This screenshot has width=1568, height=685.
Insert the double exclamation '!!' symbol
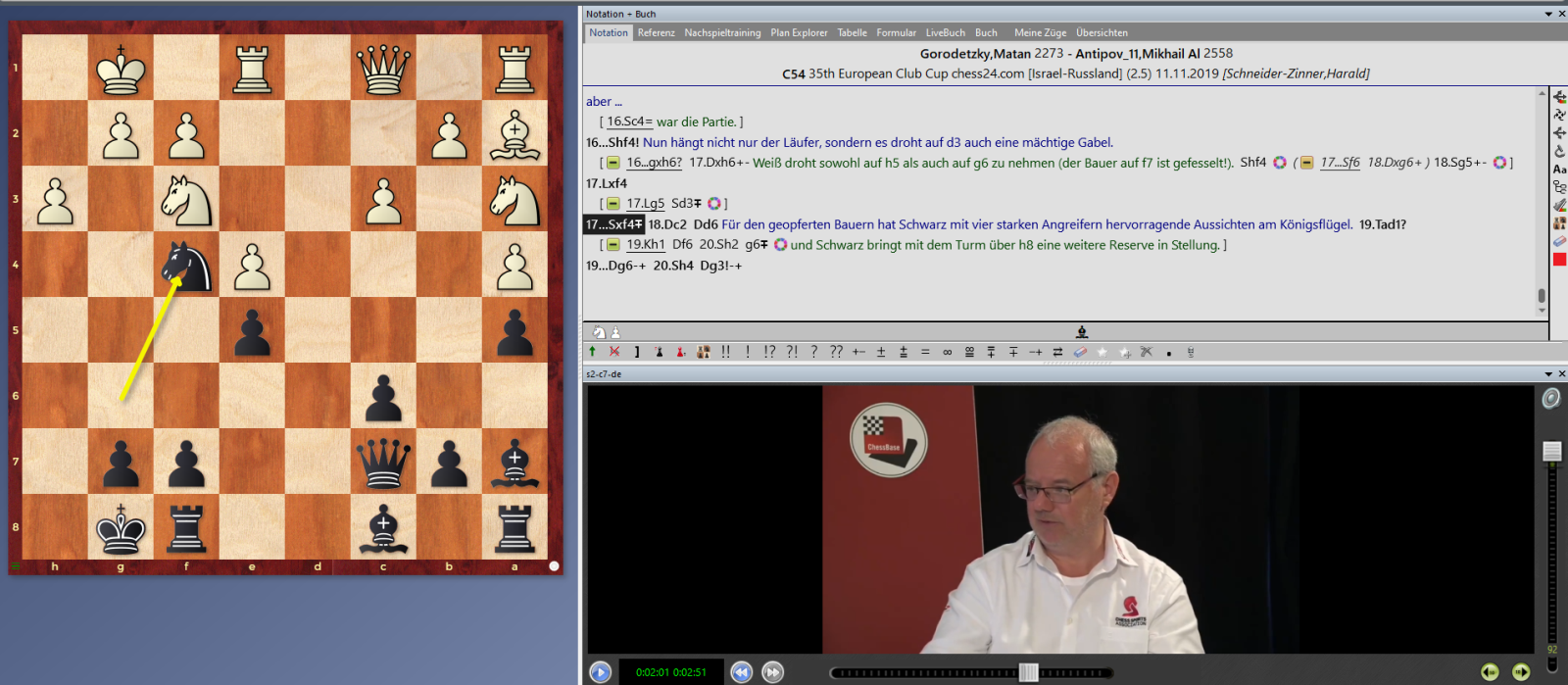725,352
